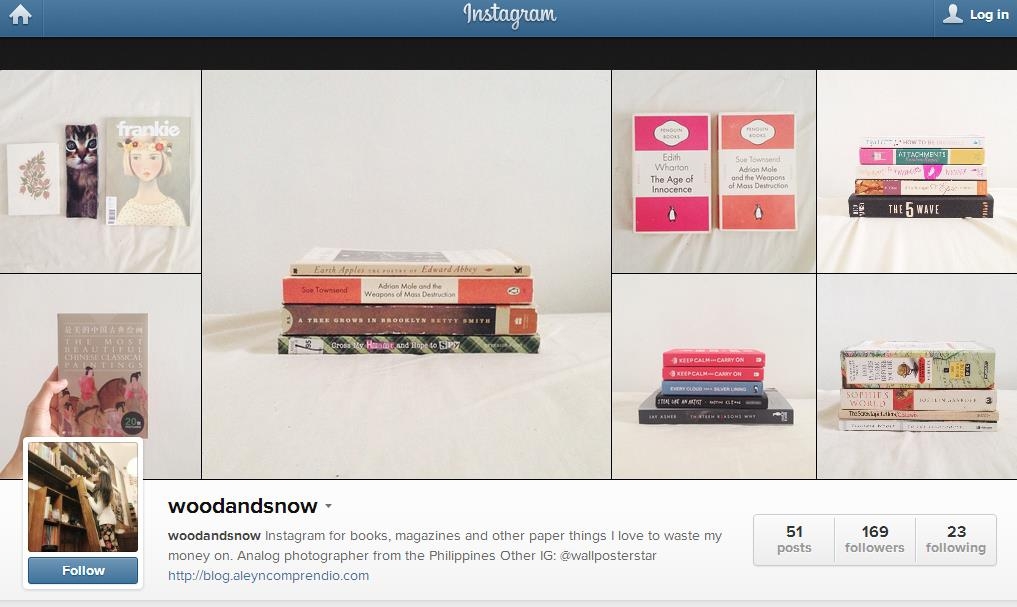
Task: Open the two Penguin Books photo
Action: (x=714, y=171)
